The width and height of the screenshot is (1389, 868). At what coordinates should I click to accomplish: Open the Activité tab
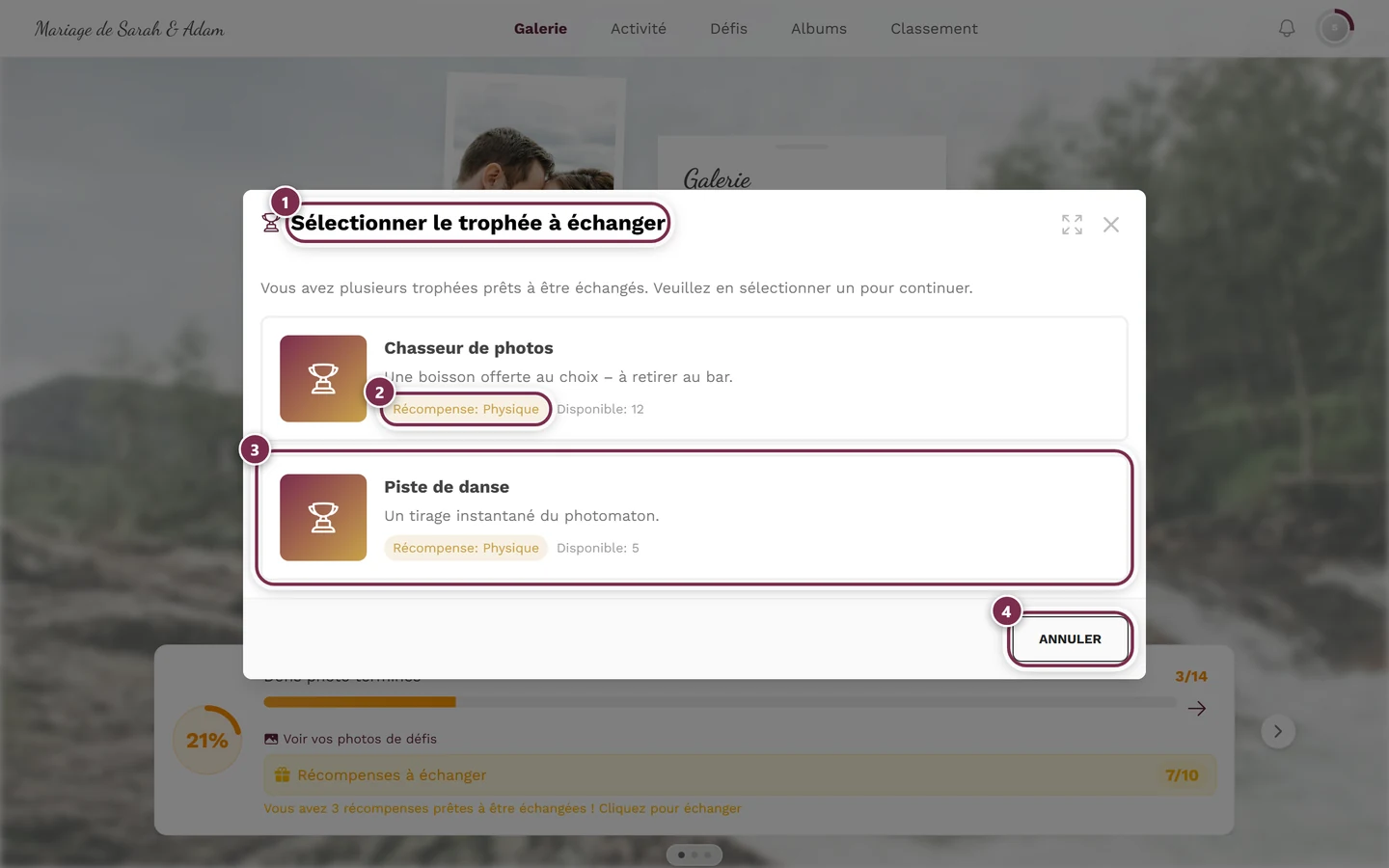point(639,29)
